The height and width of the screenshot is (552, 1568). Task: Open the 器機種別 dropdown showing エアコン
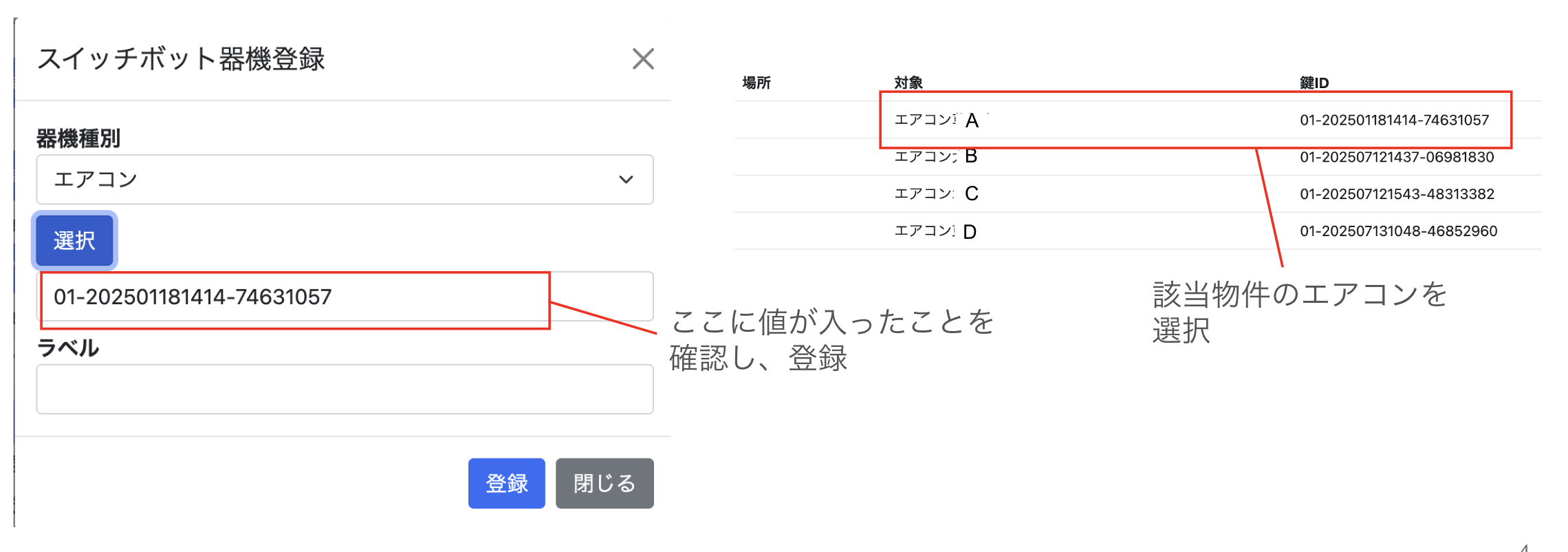(345, 180)
